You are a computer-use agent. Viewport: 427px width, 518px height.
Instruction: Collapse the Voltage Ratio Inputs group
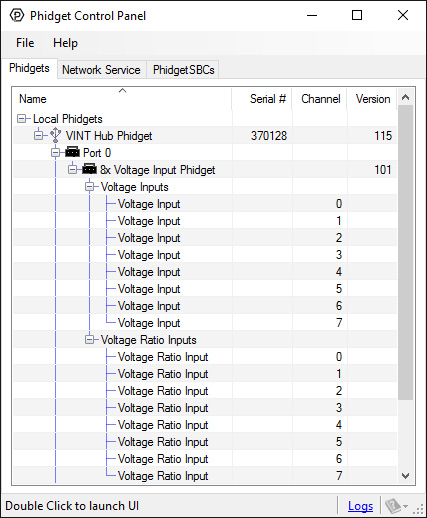89,340
